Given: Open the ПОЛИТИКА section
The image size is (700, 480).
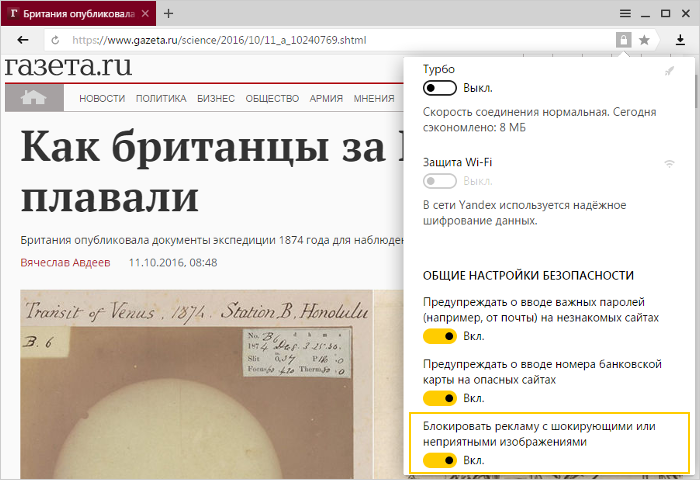Looking at the screenshot, I should [161, 98].
